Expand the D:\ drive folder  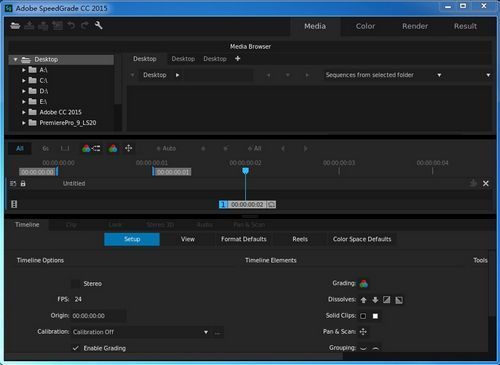[24, 91]
